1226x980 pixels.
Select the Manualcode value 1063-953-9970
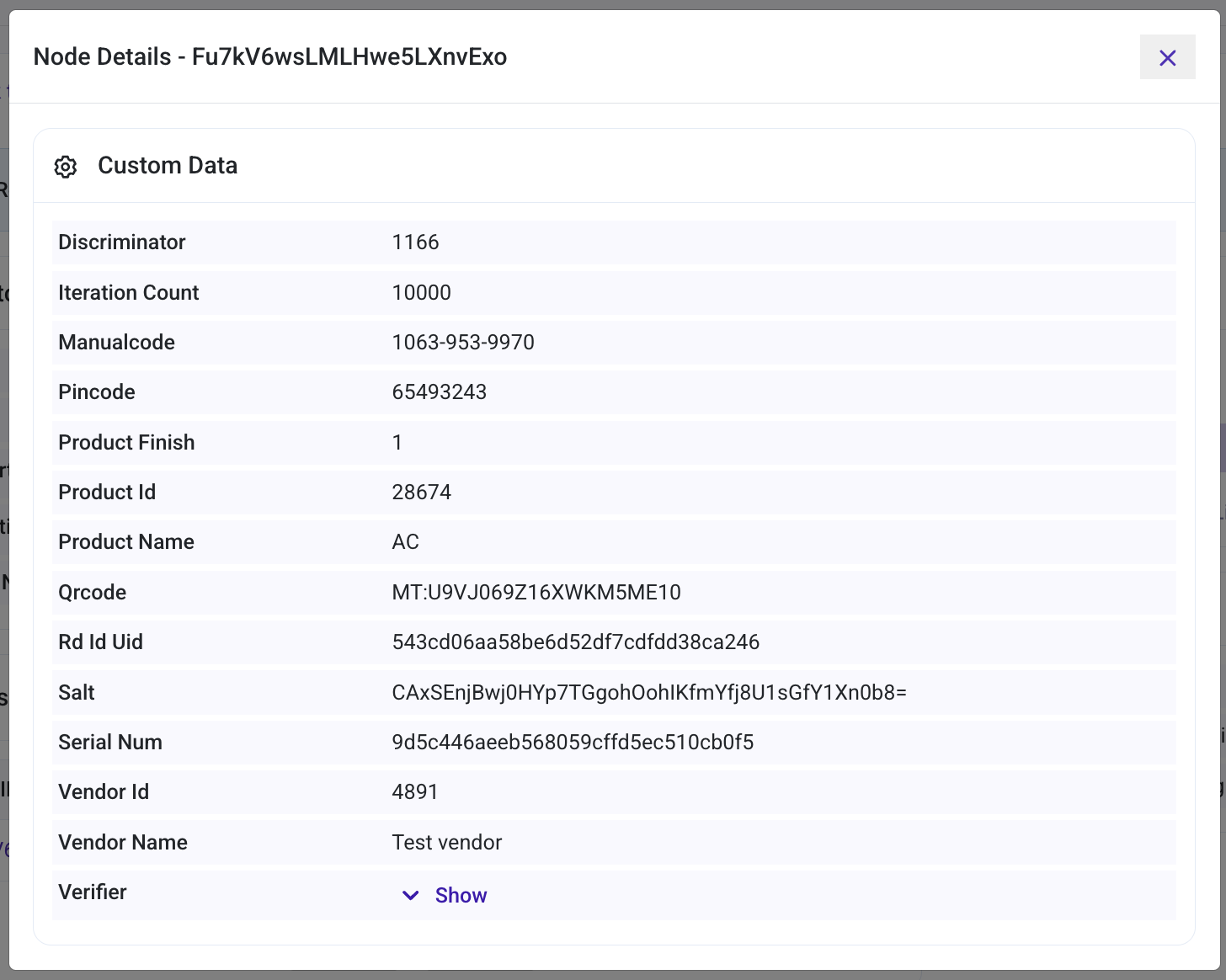[x=462, y=342]
